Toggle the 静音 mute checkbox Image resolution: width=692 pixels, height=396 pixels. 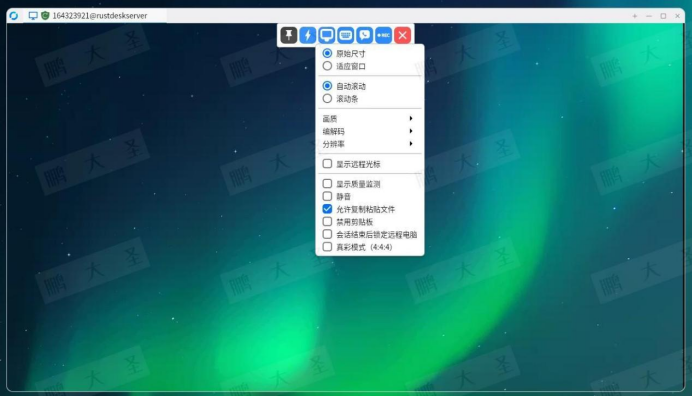327,196
